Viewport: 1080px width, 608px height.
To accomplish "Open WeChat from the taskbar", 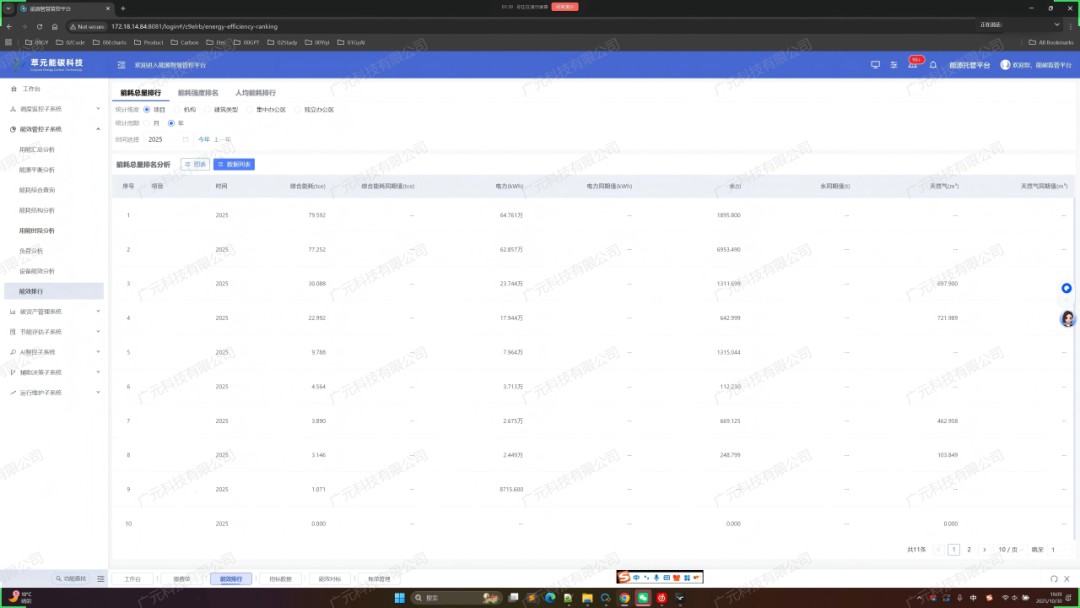I will coord(643,598).
